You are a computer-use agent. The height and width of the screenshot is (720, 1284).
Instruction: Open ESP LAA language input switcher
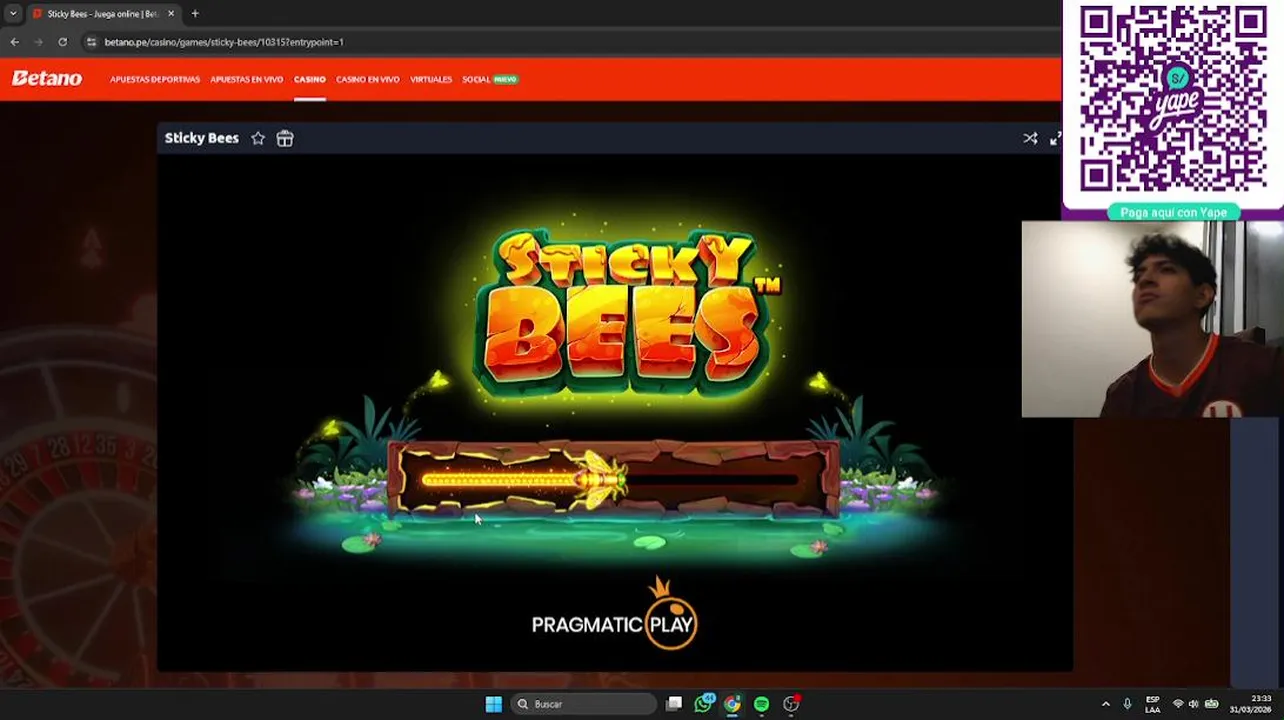pos(1153,704)
